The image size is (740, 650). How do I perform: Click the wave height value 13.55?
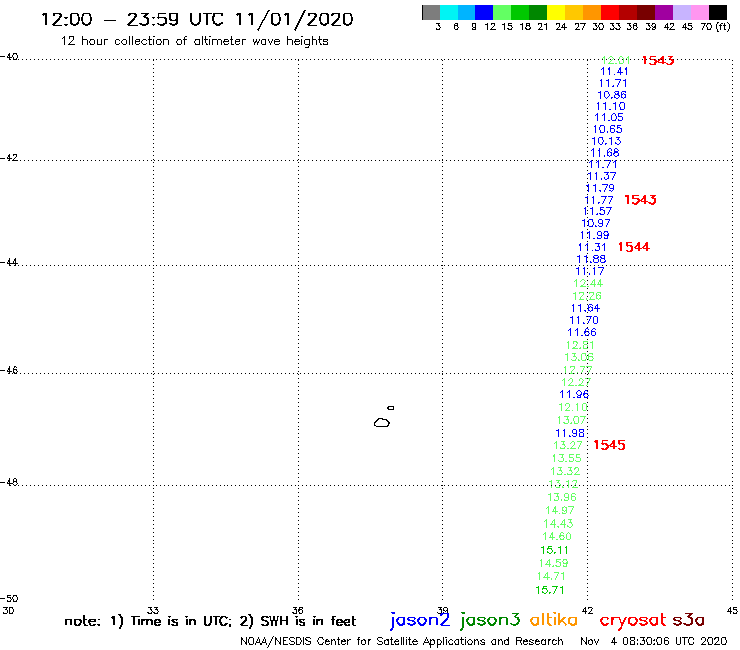click(x=566, y=458)
